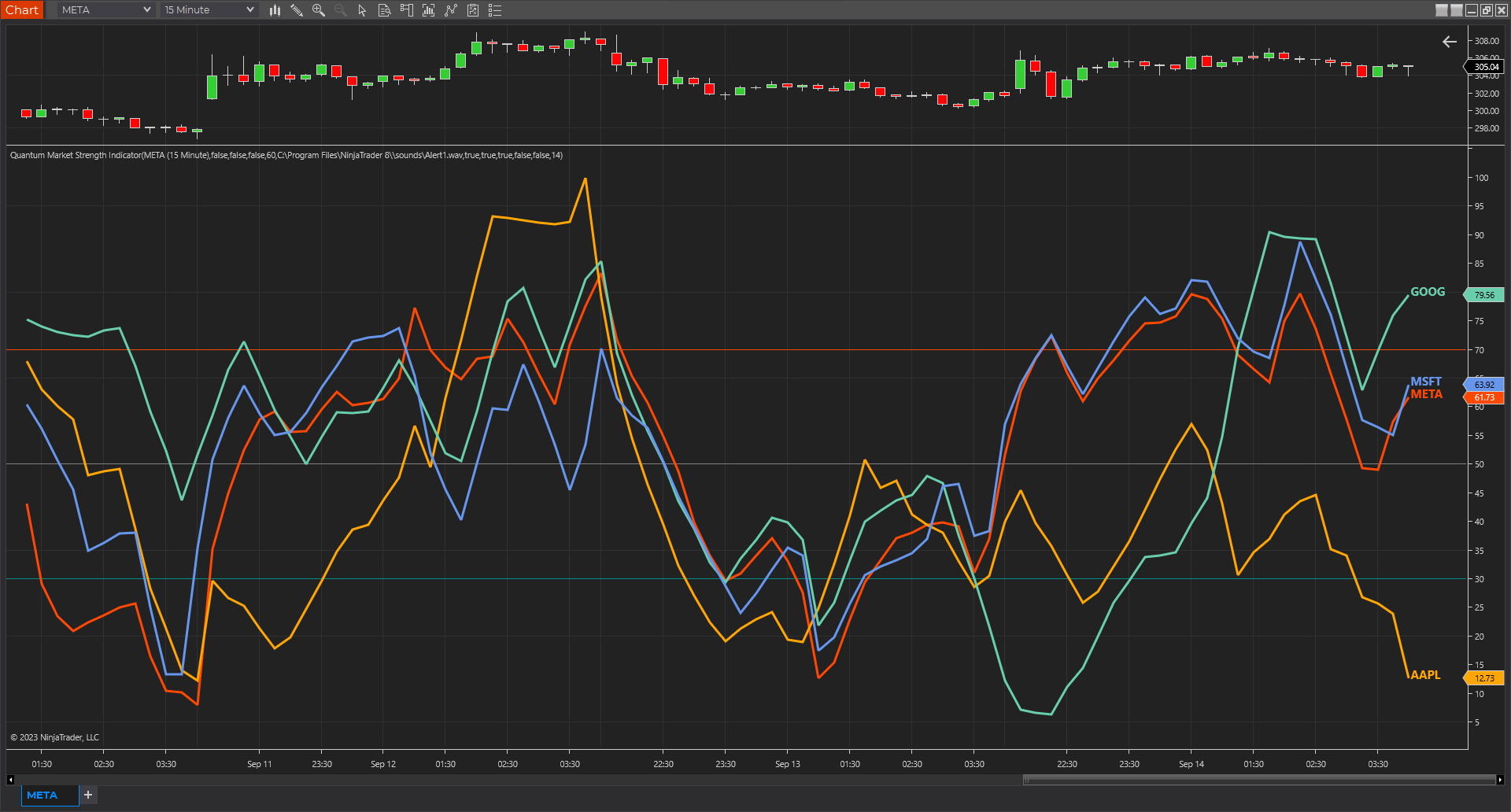Select the disabled Zoom Out magnifier
The image size is (1511, 812).
[x=341, y=10]
